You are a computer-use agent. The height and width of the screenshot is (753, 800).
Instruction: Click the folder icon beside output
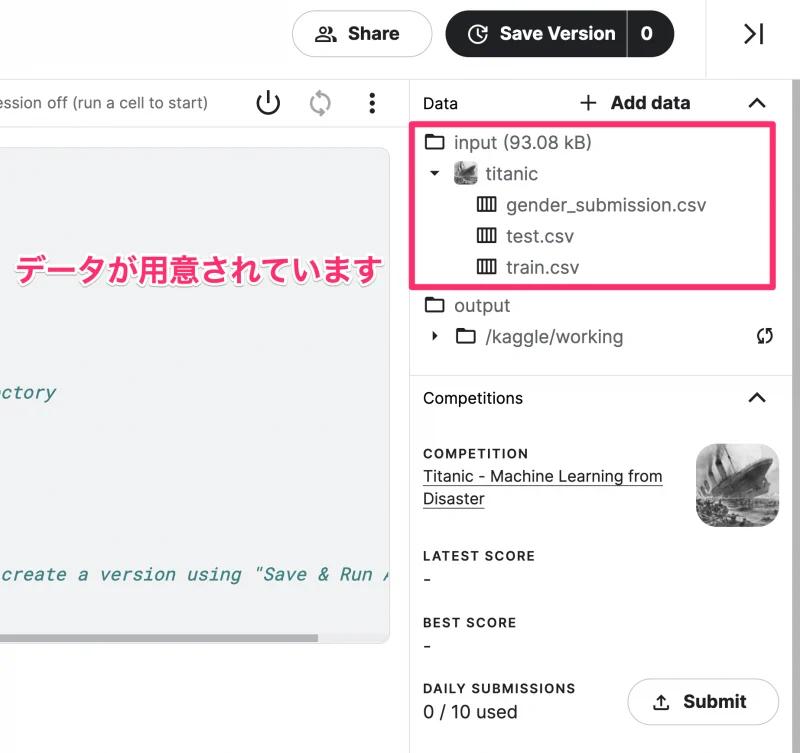[434, 305]
